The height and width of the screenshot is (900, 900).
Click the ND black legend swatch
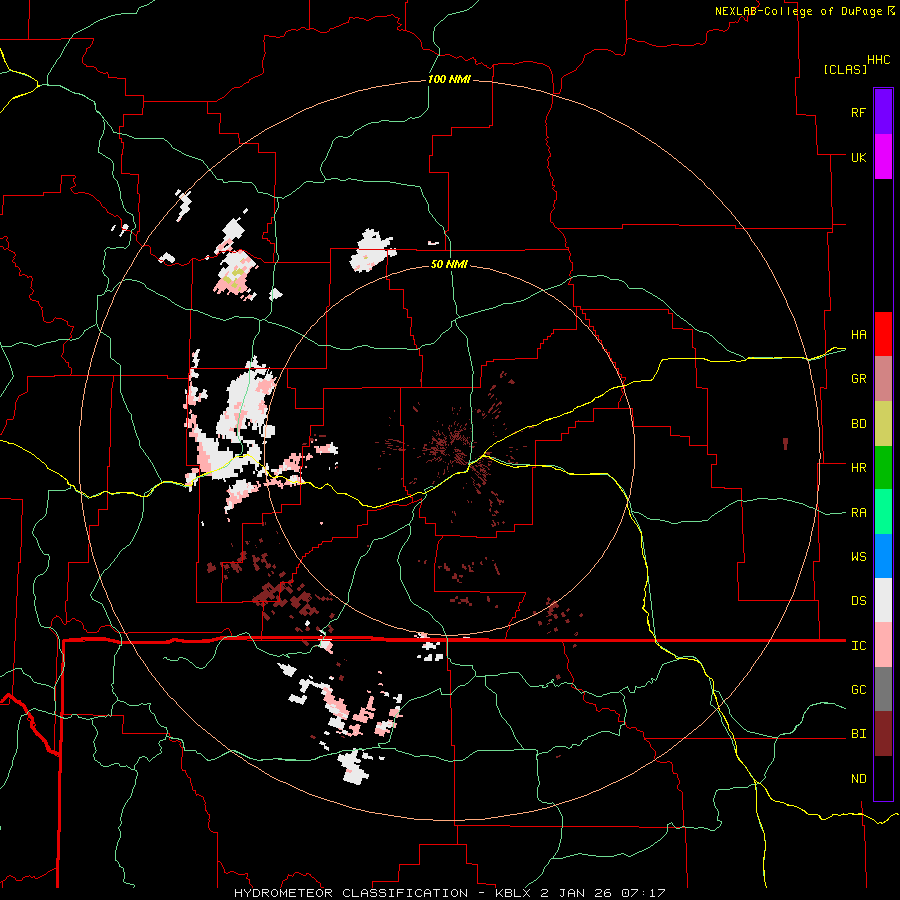point(883,778)
